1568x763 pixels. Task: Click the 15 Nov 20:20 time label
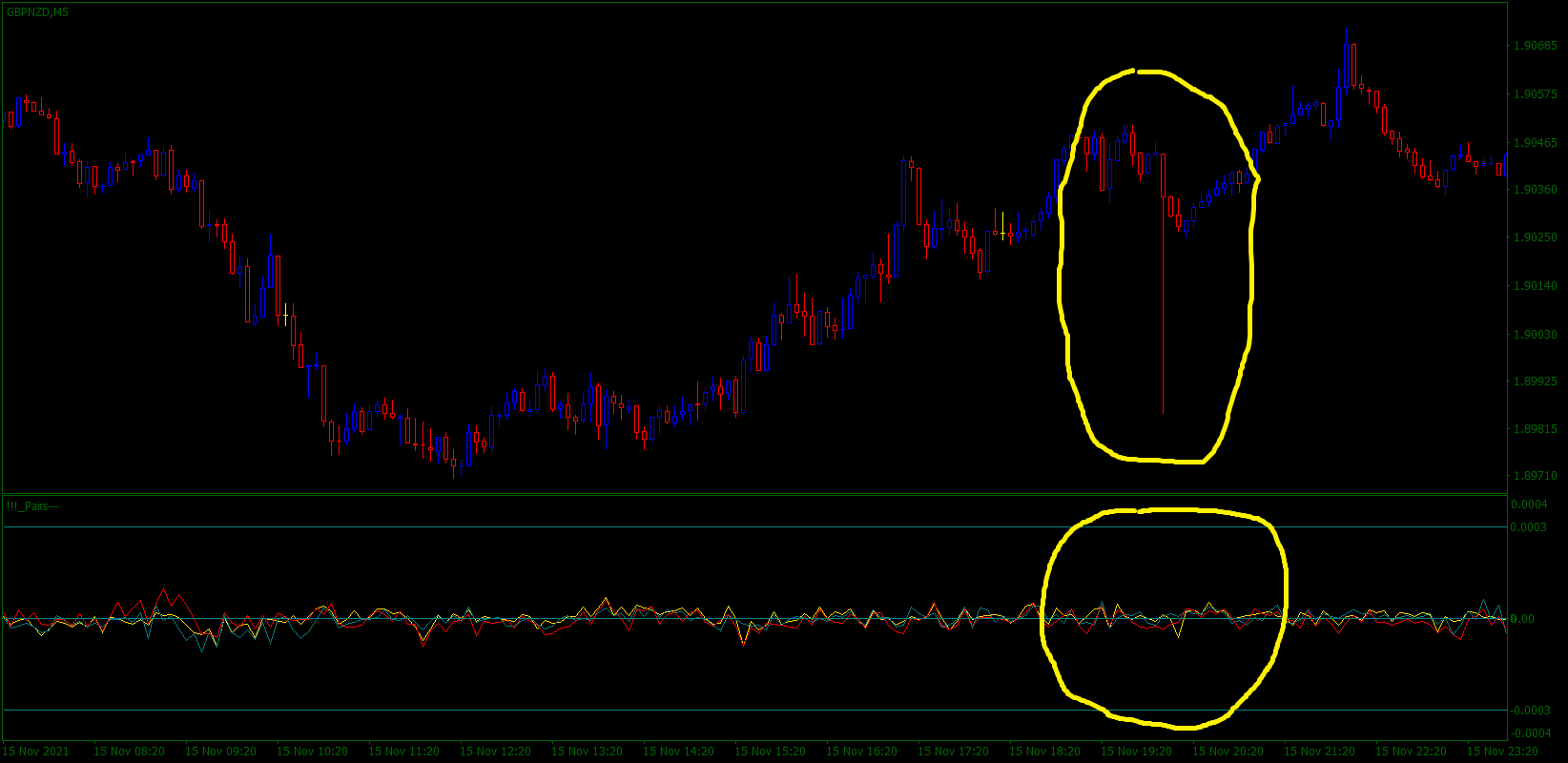tap(1228, 752)
